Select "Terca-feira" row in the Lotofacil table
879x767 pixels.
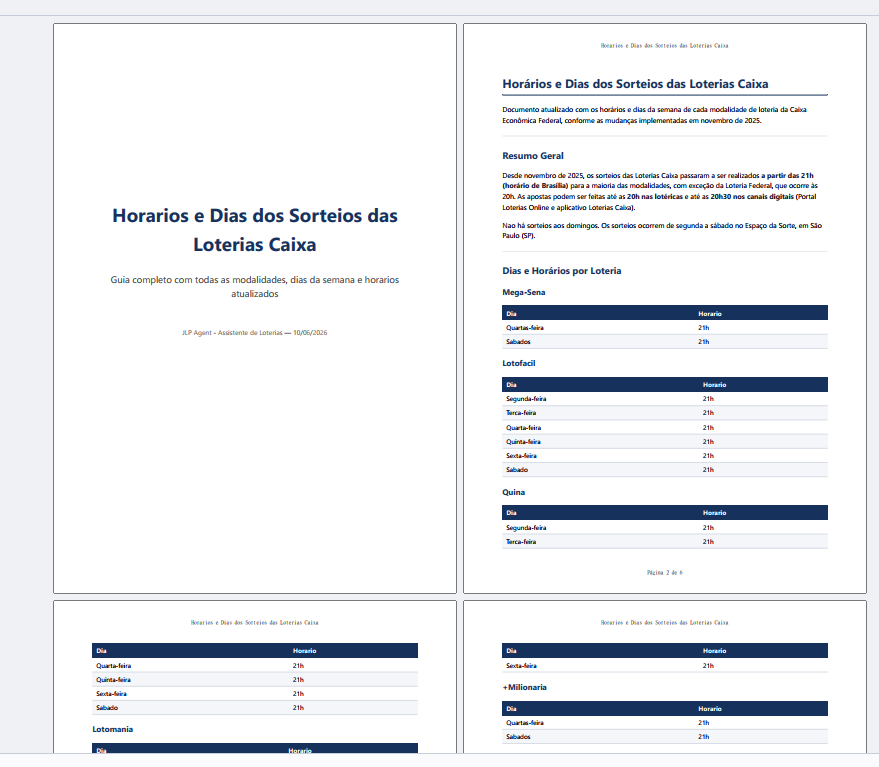pos(665,413)
